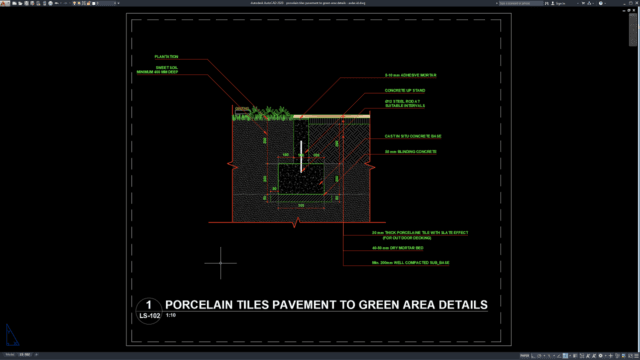Click the Redo arrow icon
The image size is (640, 360).
click(65, 3)
